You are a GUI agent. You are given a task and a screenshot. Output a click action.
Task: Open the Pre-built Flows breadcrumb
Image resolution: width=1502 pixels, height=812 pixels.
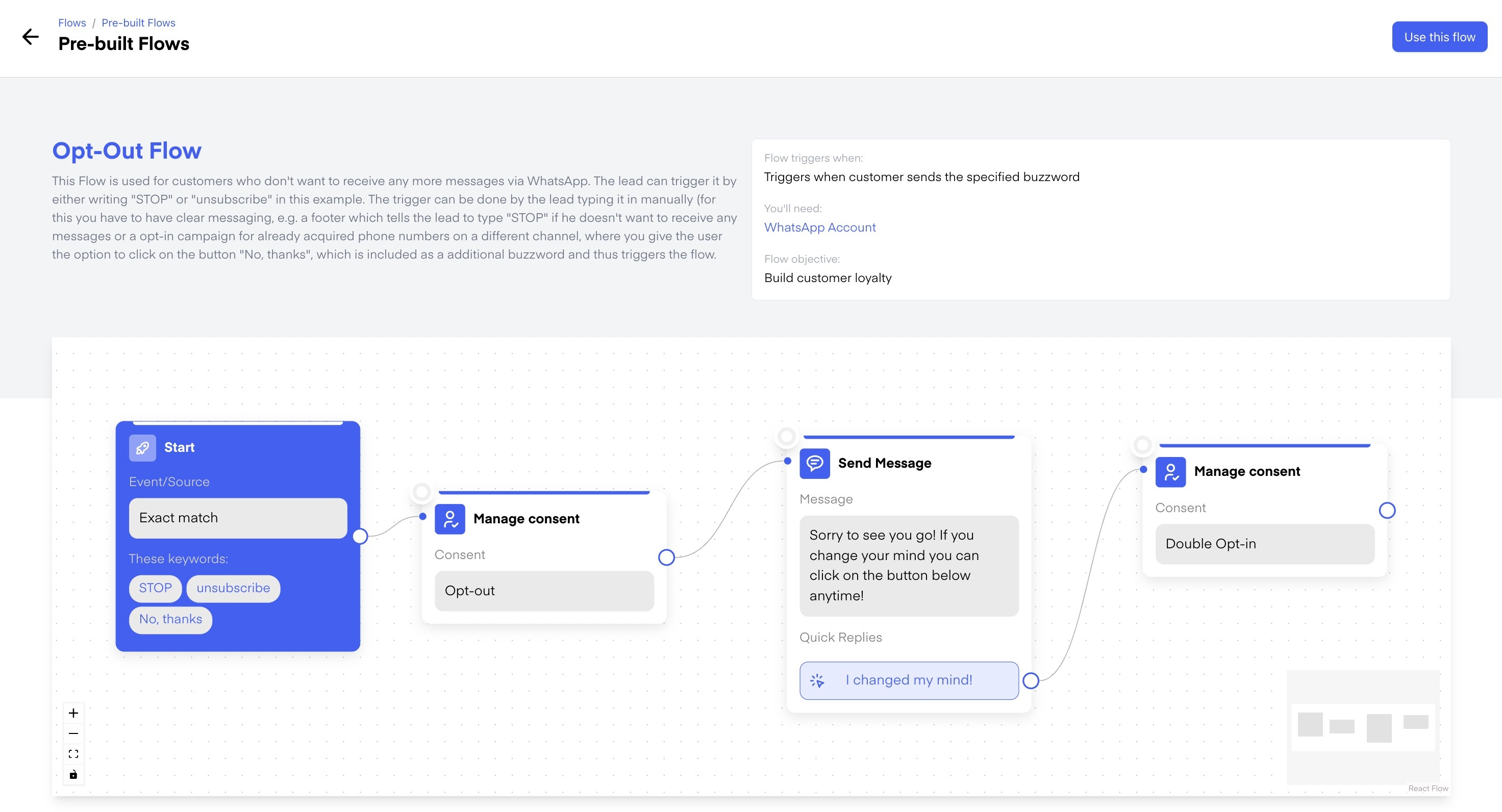pyautogui.click(x=138, y=23)
